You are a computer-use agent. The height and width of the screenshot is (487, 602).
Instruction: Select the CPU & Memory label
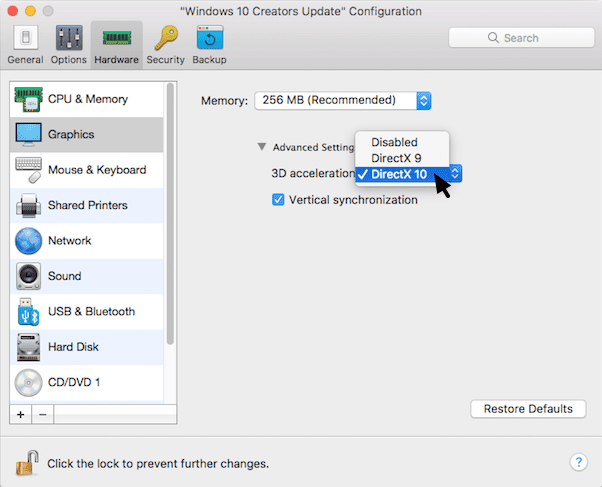point(88,99)
